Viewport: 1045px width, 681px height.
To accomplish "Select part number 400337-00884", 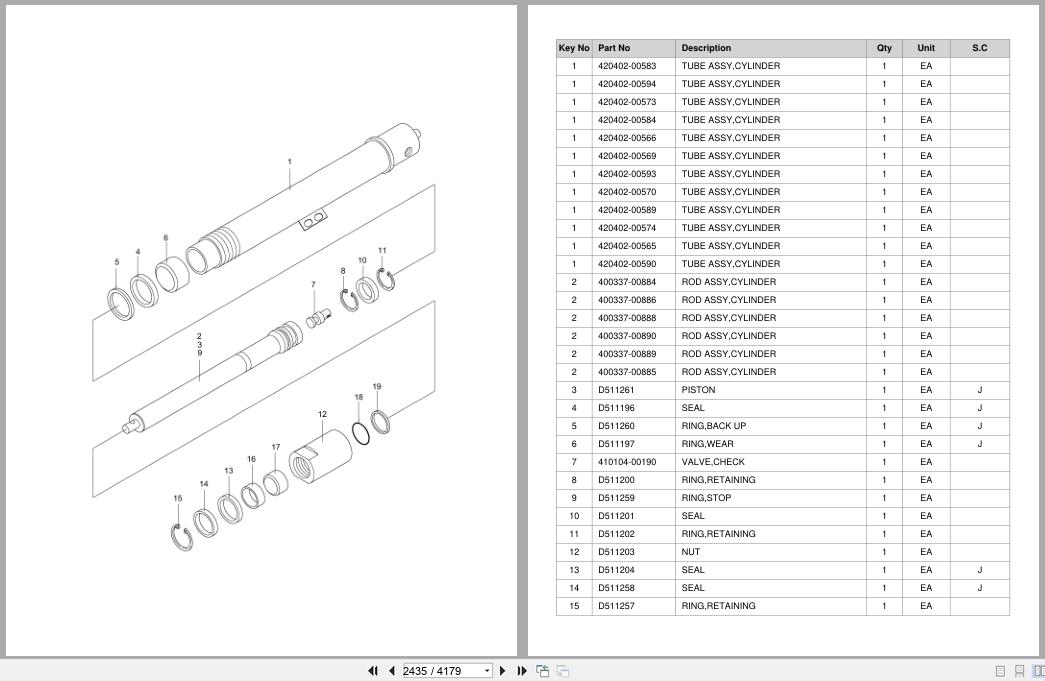I will point(626,282).
